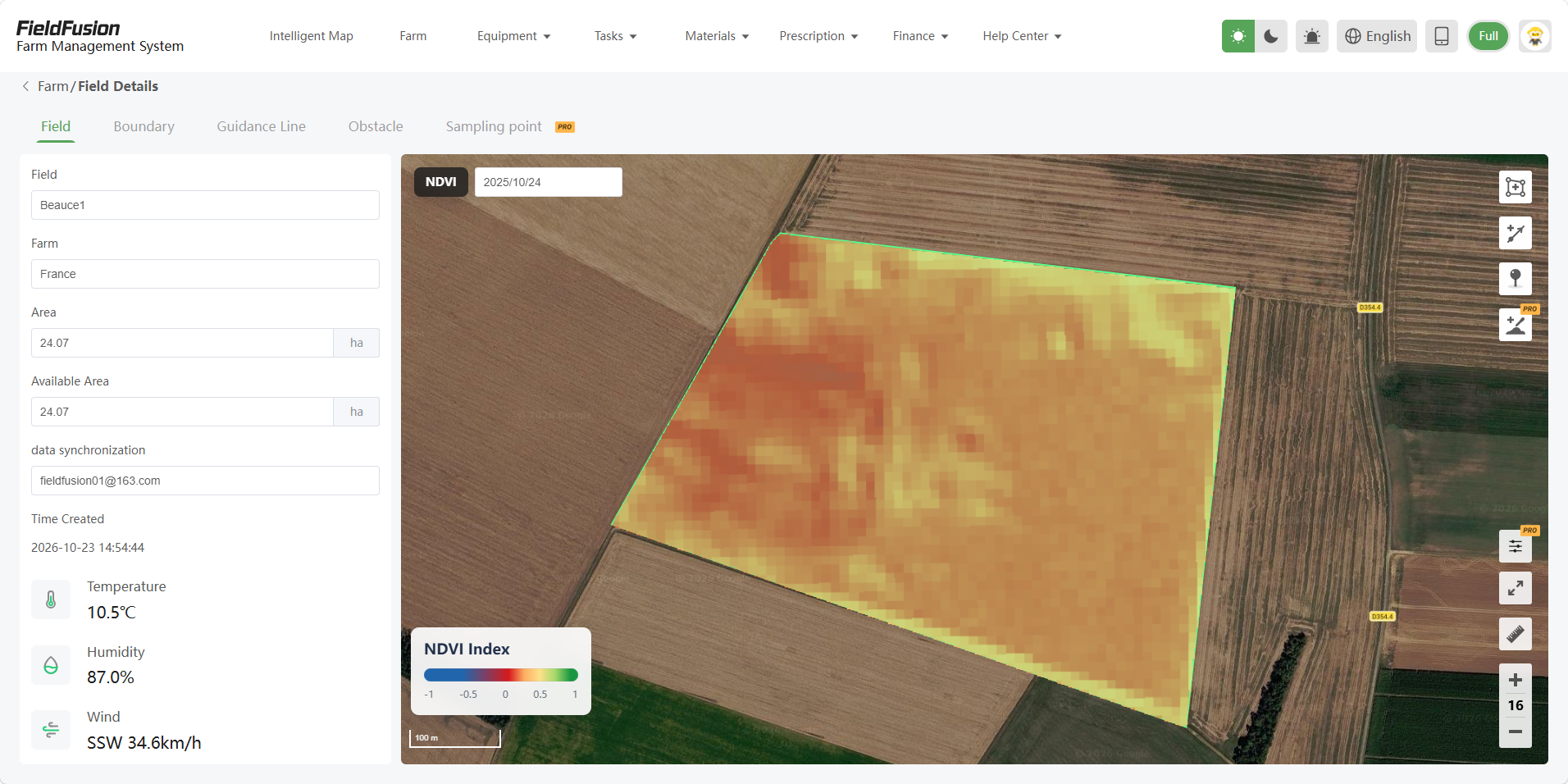Switch to dark mode moon icon

pos(1270,36)
